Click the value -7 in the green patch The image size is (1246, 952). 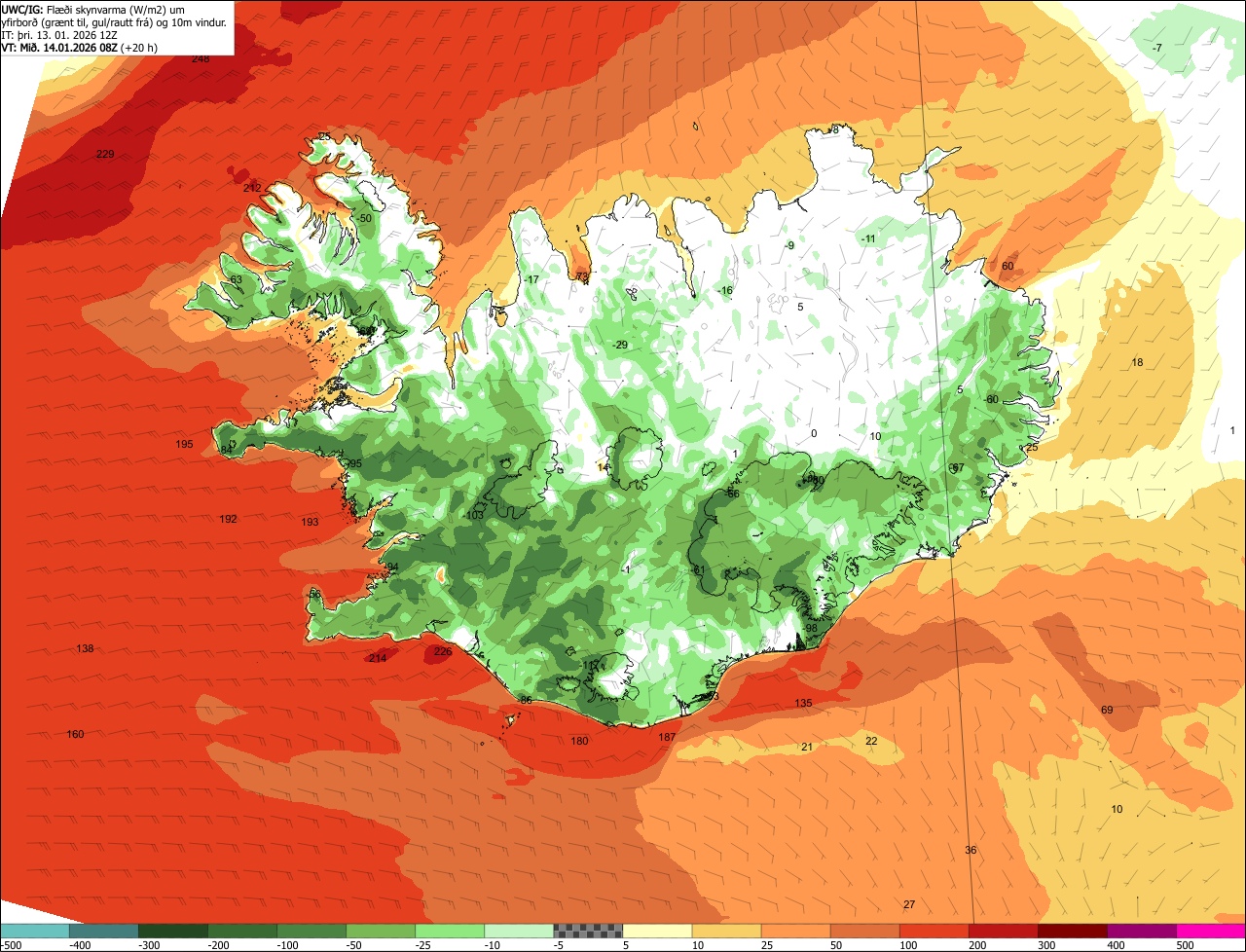click(x=1156, y=48)
